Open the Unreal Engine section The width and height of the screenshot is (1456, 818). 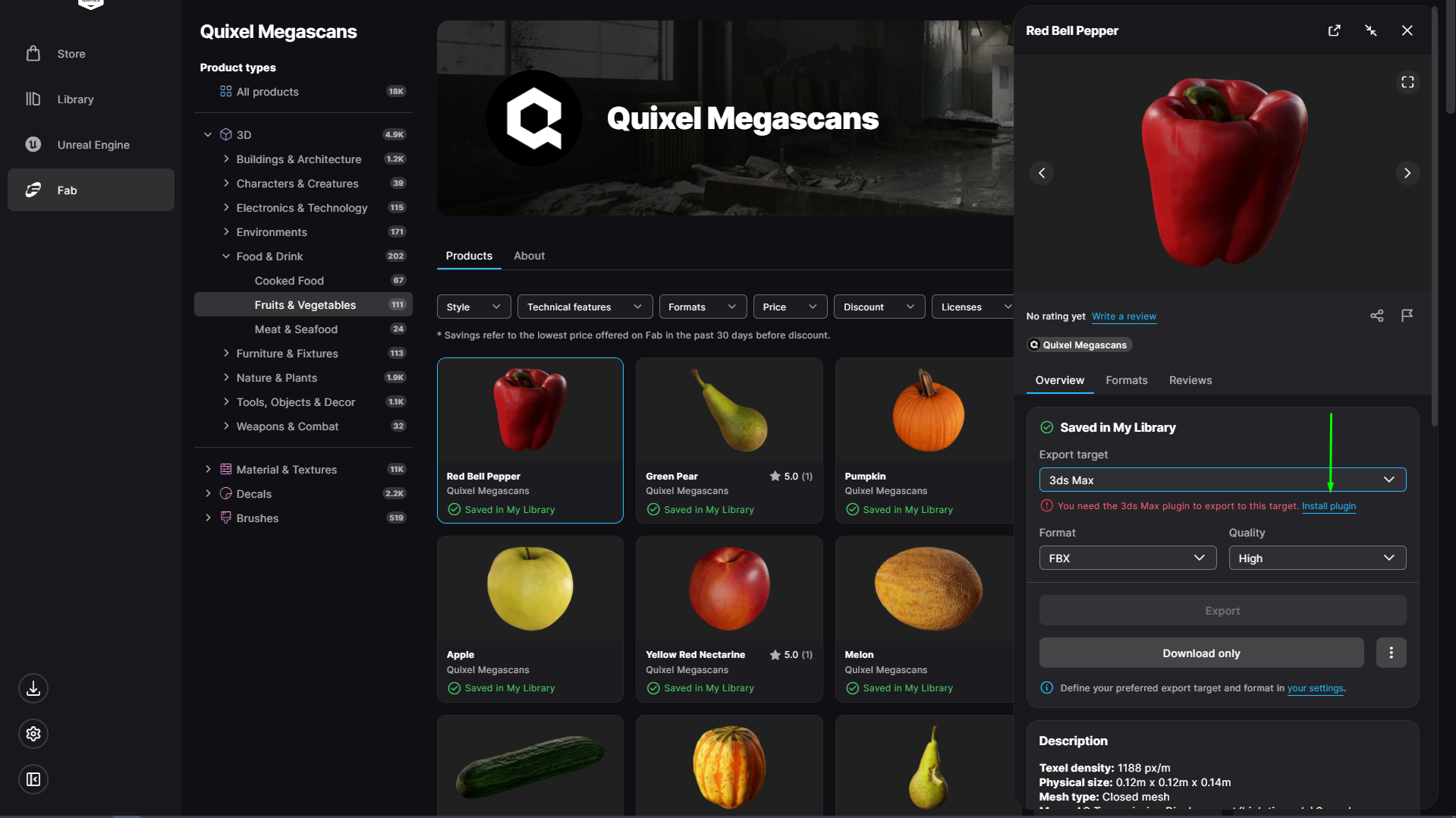pyautogui.click(x=90, y=145)
